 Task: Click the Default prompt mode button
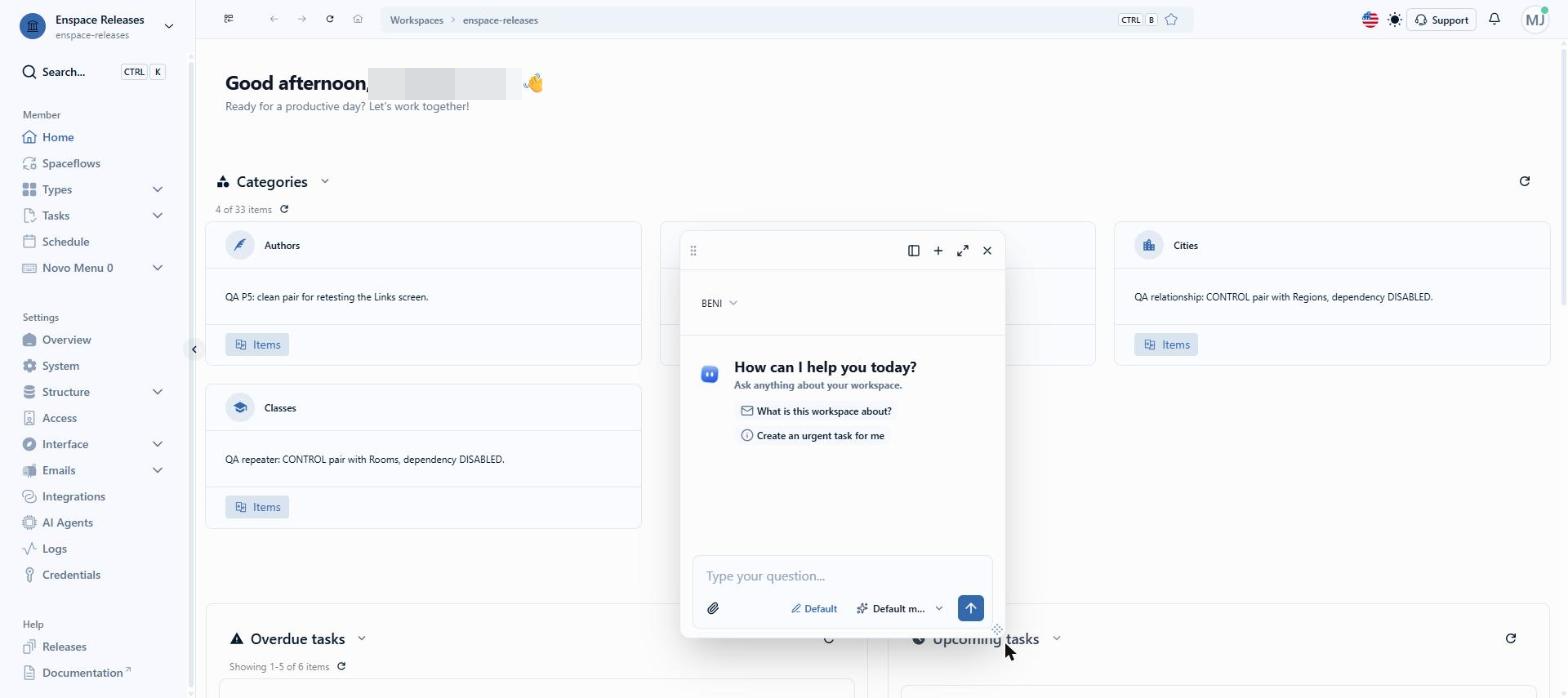tap(814, 608)
